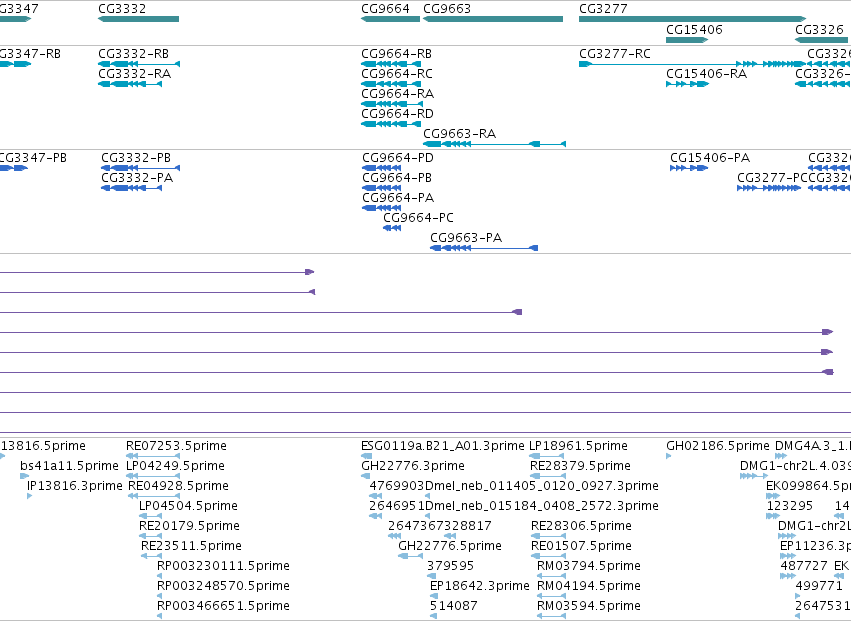Click transcript CG9663-RA
The image size is (851, 621).
point(494,144)
